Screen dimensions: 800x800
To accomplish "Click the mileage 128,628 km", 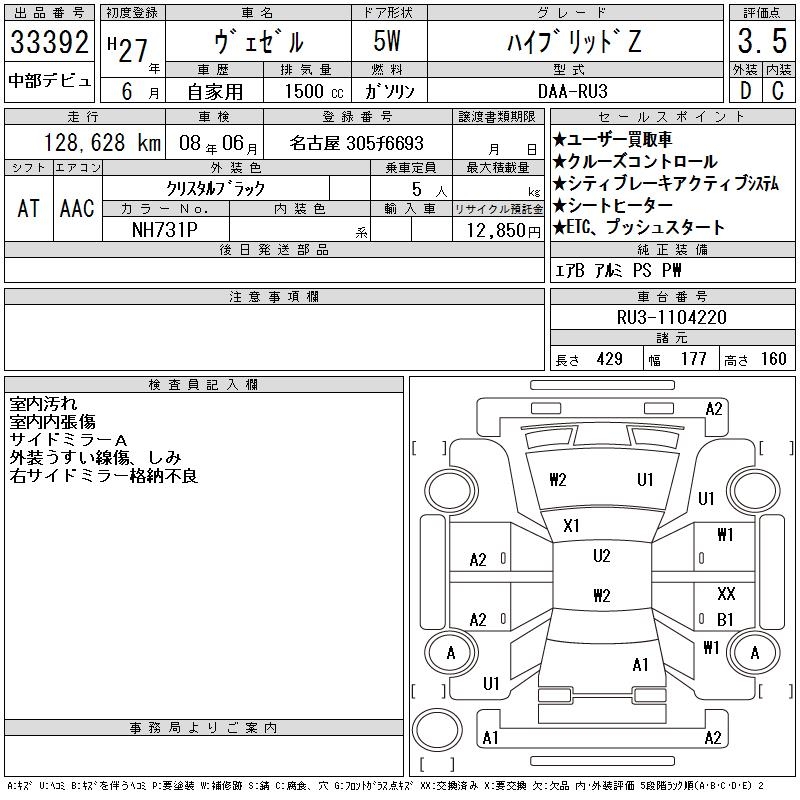I will pos(102,143).
